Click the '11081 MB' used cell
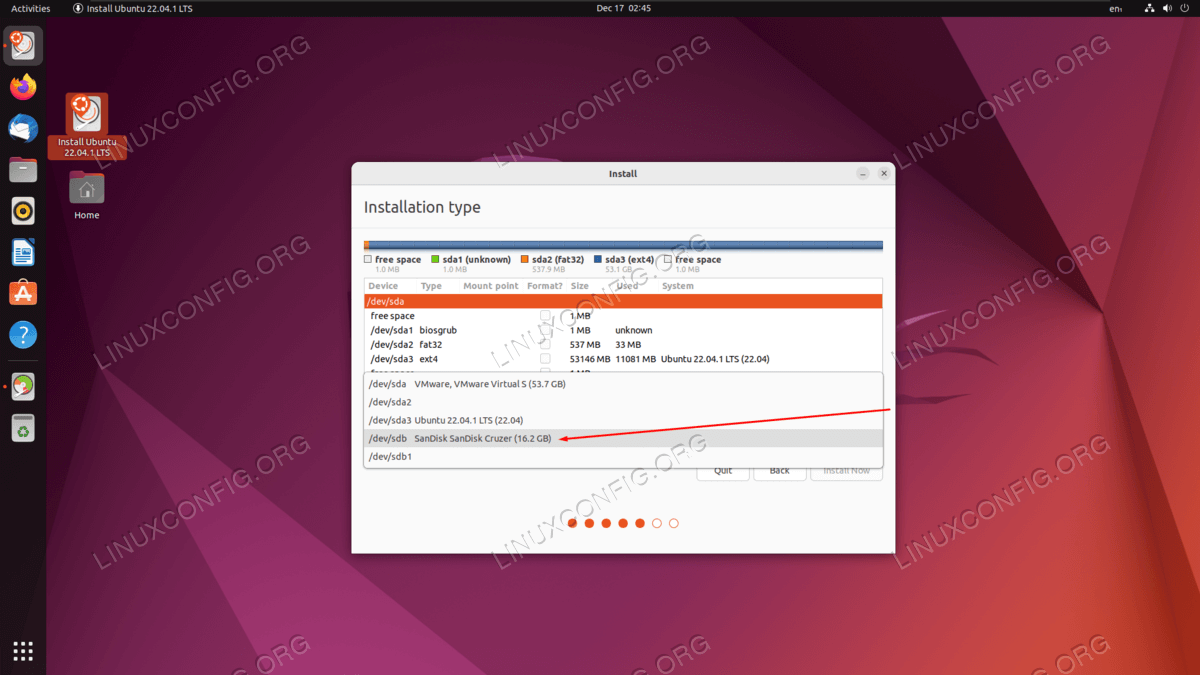1200x675 pixels. point(636,358)
